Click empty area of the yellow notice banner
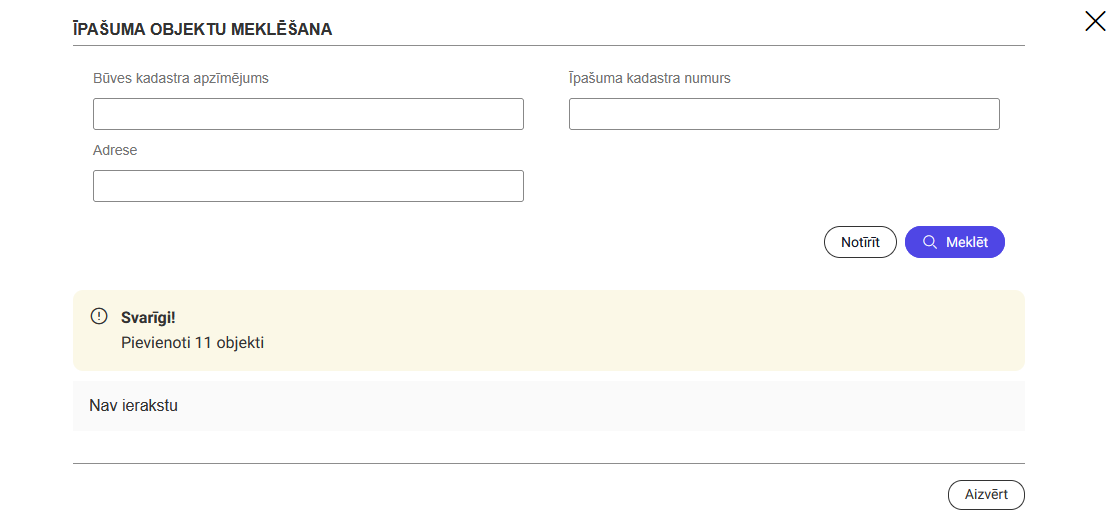The height and width of the screenshot is (525, 1110). [x=650, y=330]
